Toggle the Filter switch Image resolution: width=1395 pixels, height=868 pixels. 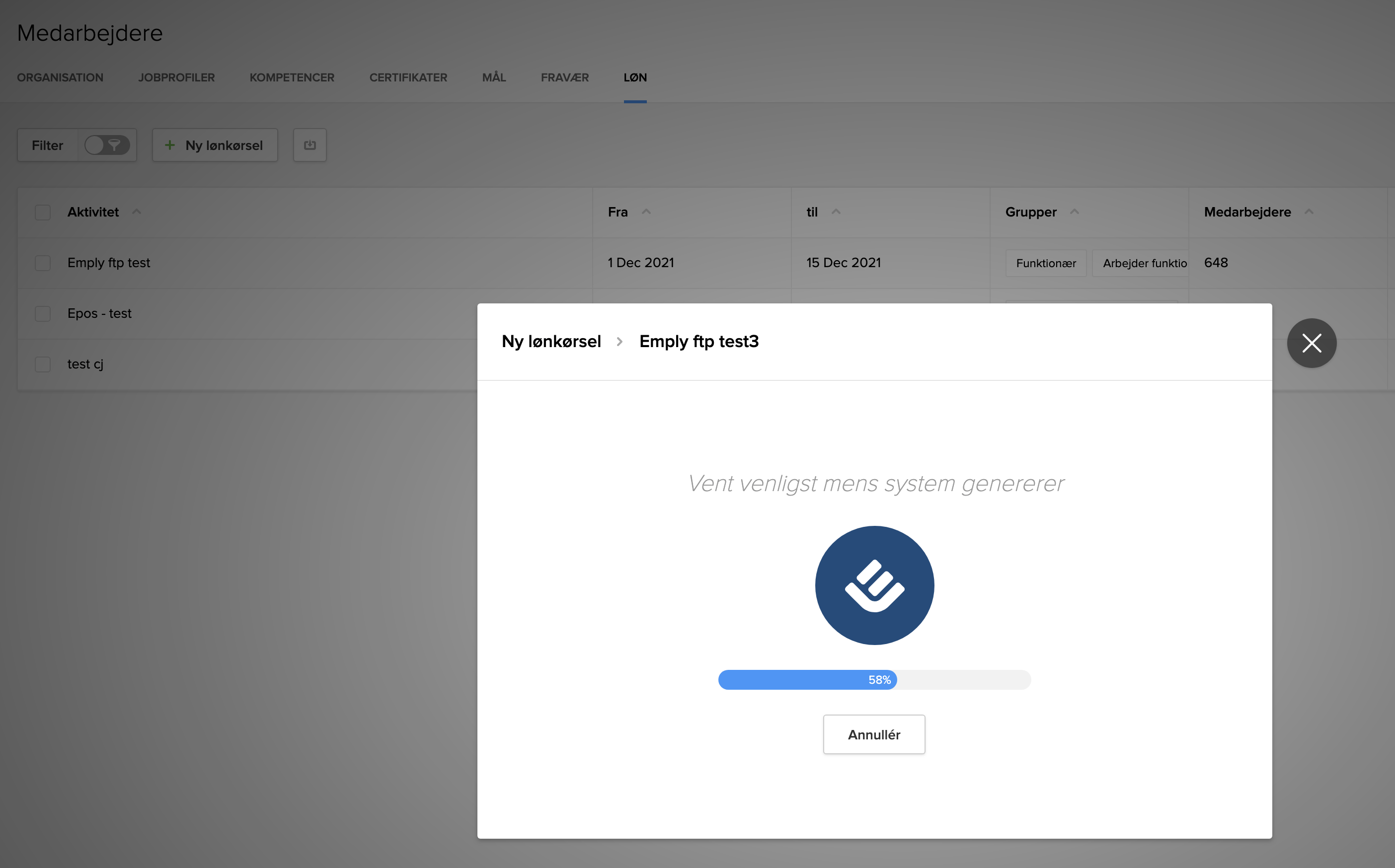pos(107,145)
